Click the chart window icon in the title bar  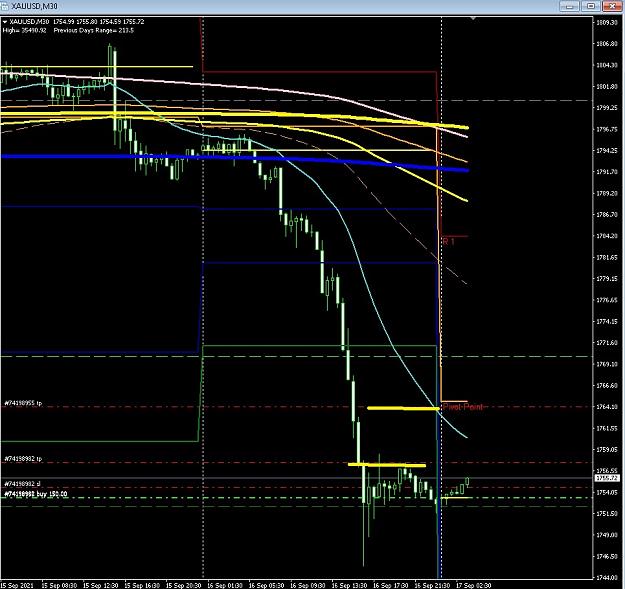click(4, 6)
